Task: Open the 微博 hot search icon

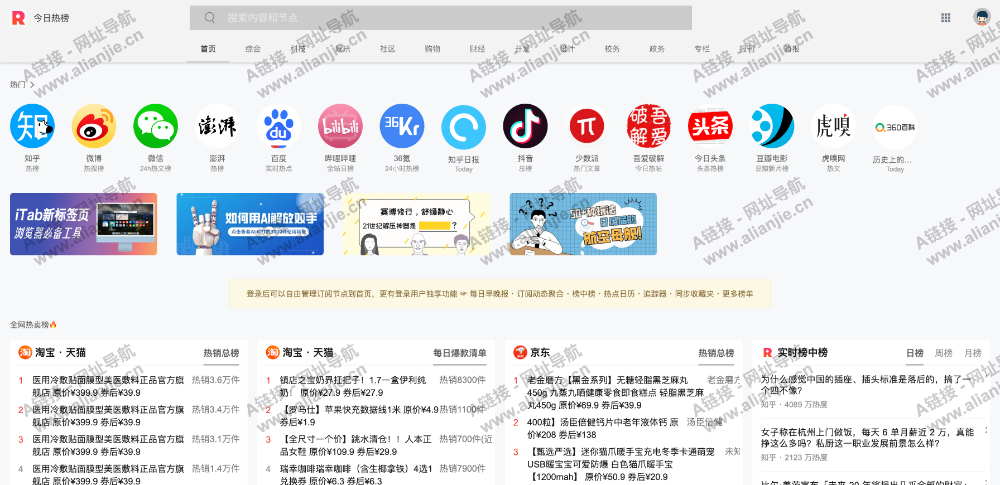Action: tap(94, 126)
